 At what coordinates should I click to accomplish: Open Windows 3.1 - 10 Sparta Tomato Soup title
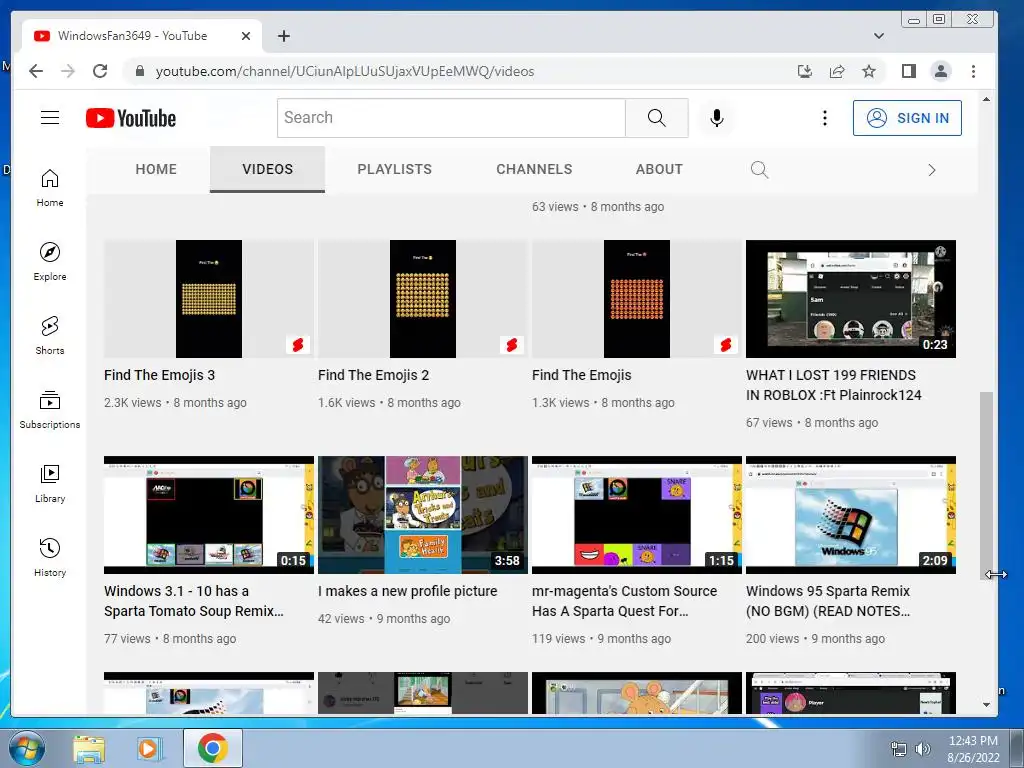click(x=193, y=601)
